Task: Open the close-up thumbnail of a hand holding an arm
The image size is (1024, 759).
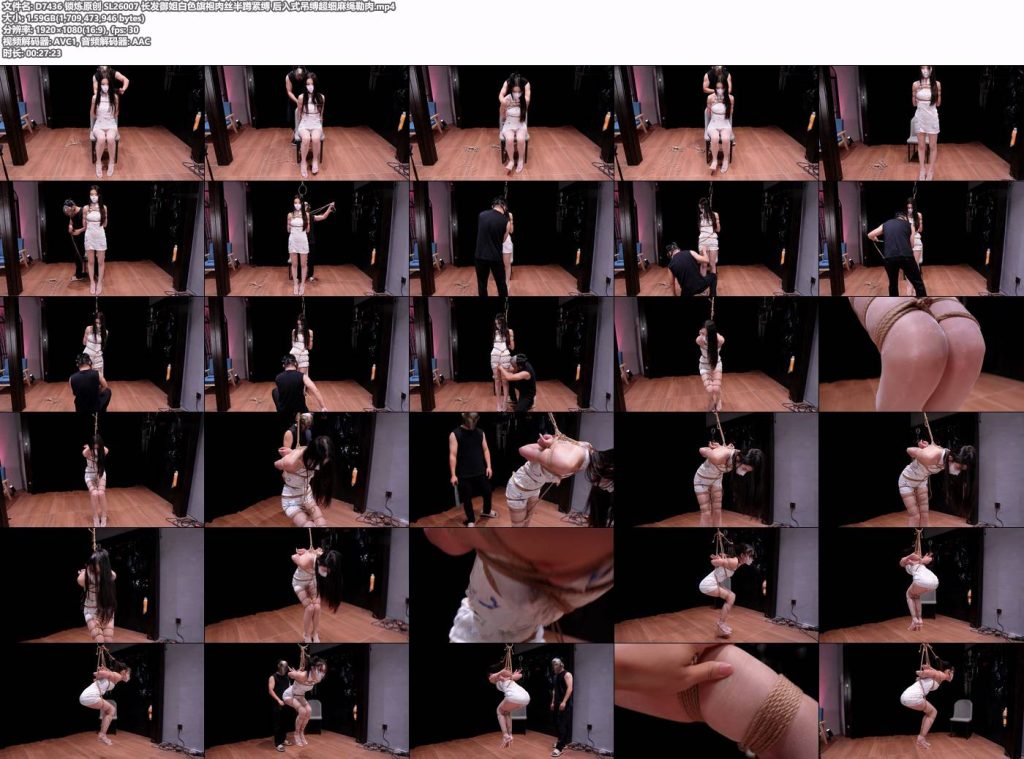Action: click(x=716, y=701)
